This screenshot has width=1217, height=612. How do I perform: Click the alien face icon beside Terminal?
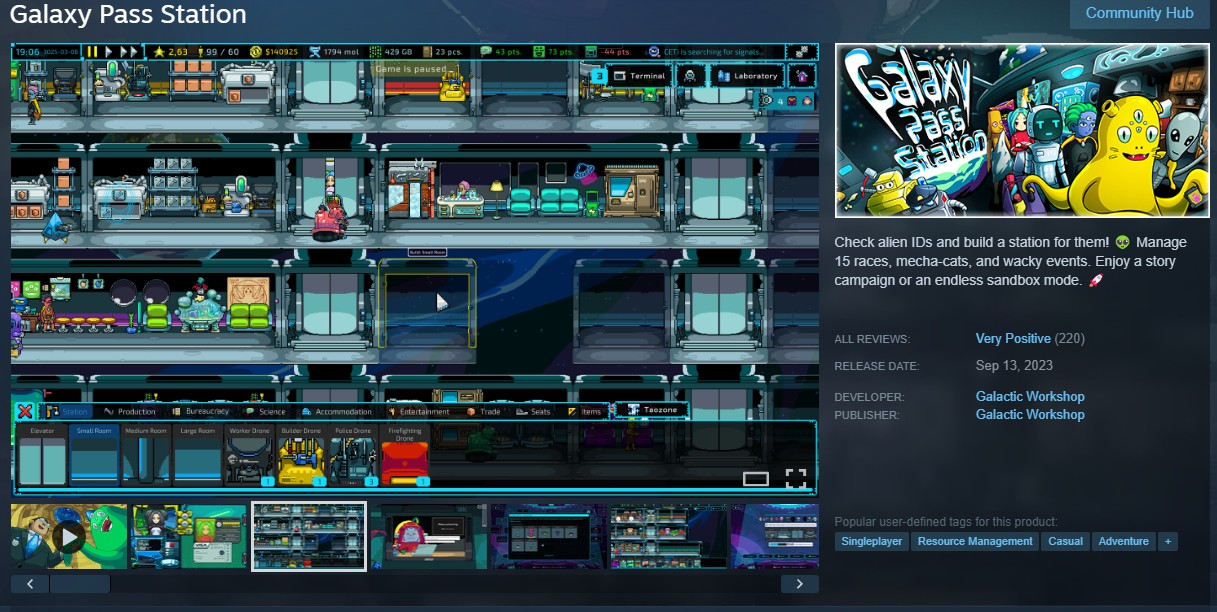click(x=689, y=76)
